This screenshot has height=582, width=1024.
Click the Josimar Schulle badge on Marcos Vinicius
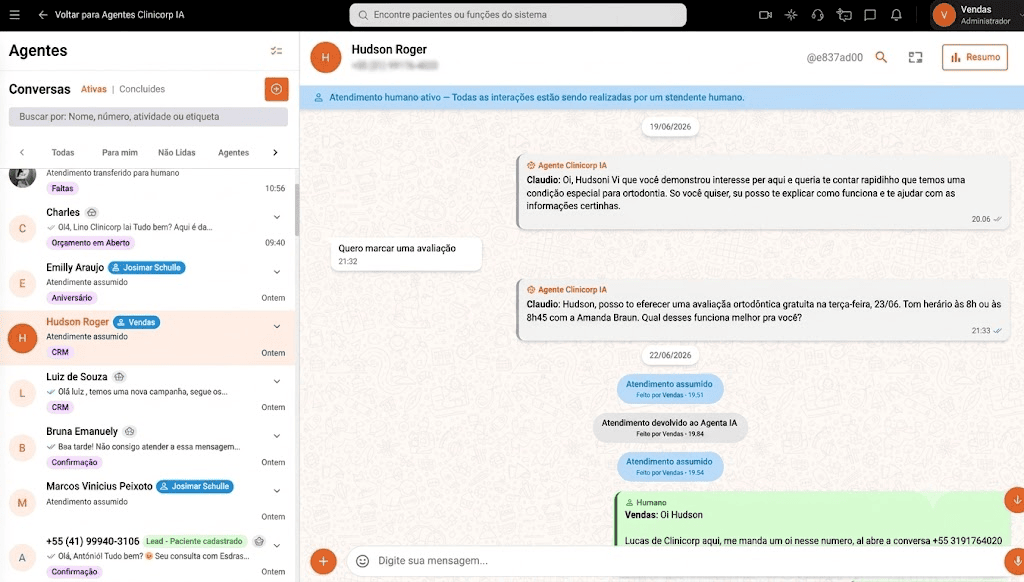click(195, 486)
